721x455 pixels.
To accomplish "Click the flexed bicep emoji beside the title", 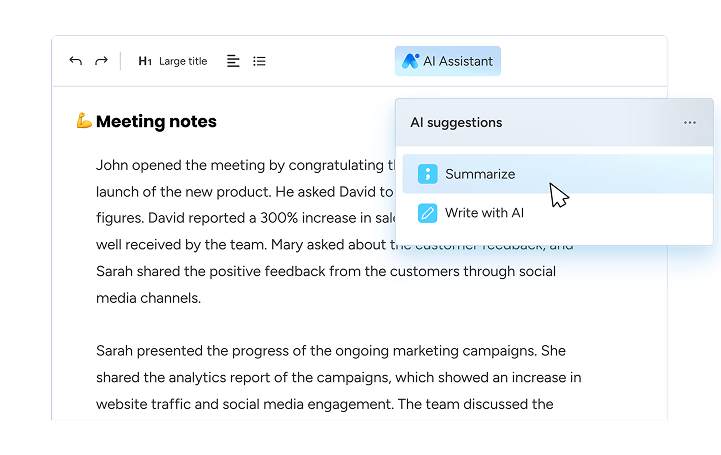I will pos(84,120).
